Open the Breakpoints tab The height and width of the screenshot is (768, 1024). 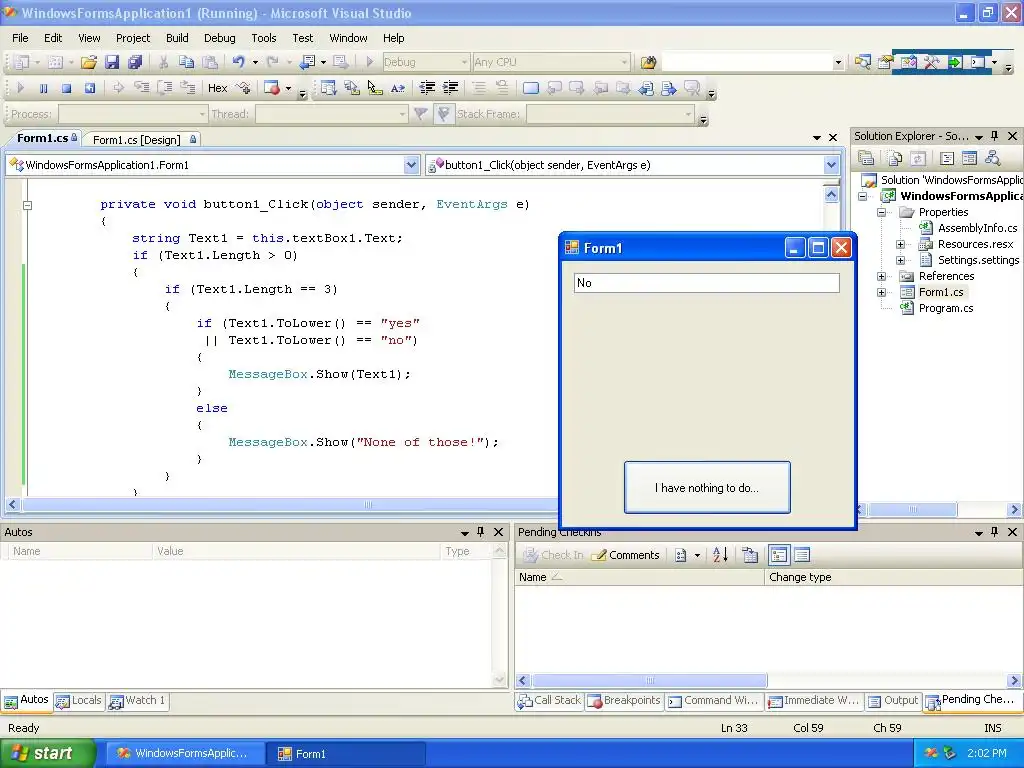pos(624,701)
